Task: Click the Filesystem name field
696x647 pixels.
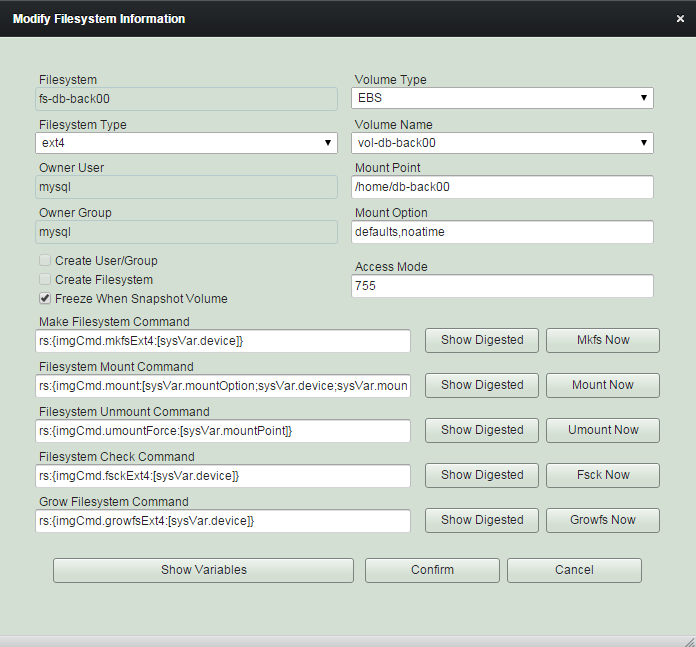Action: 186,99
